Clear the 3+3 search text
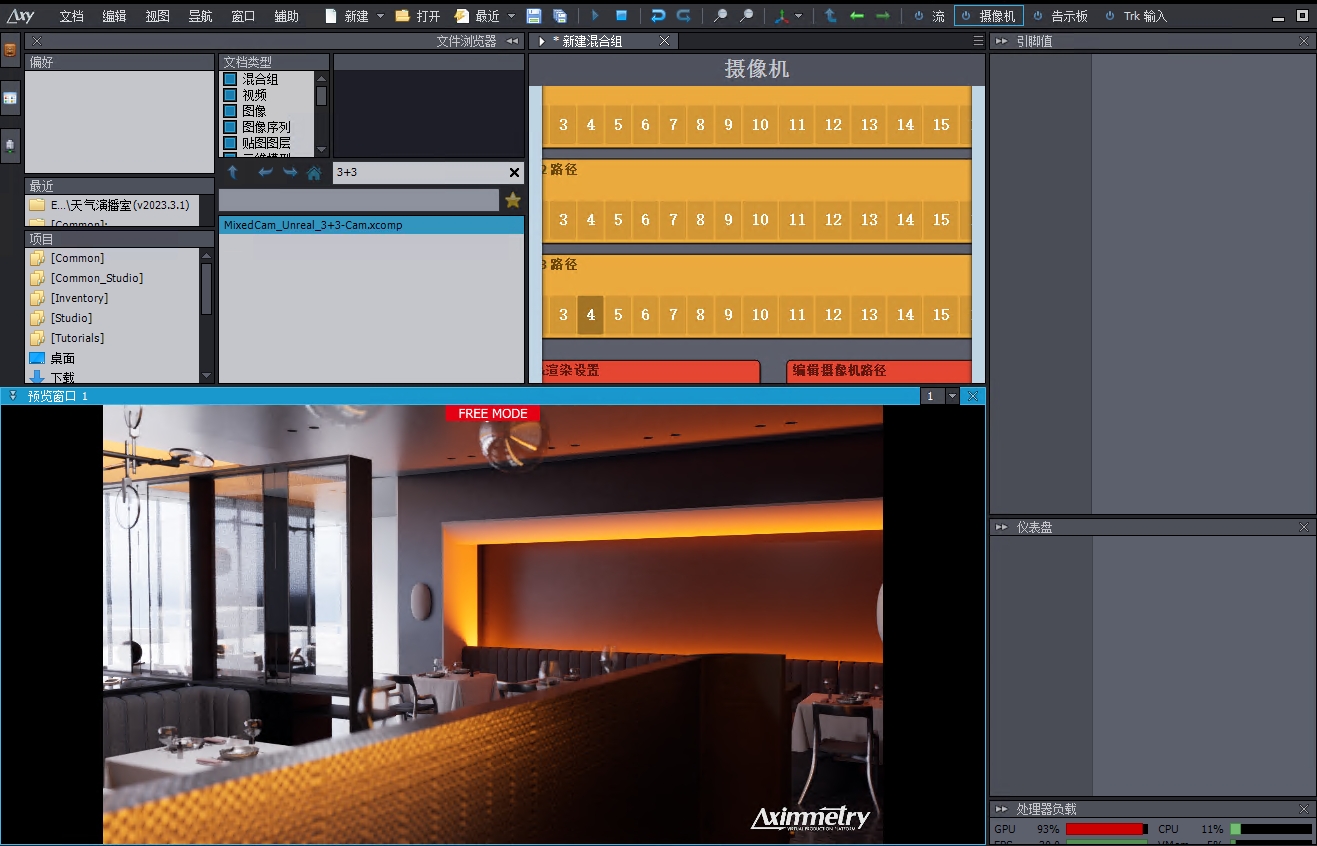 pos(514,172)
